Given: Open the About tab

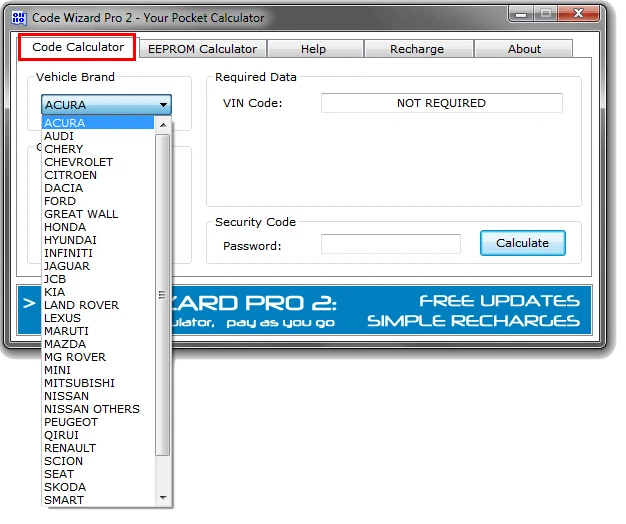Looking at the screenshot, I should pos(524,49).
